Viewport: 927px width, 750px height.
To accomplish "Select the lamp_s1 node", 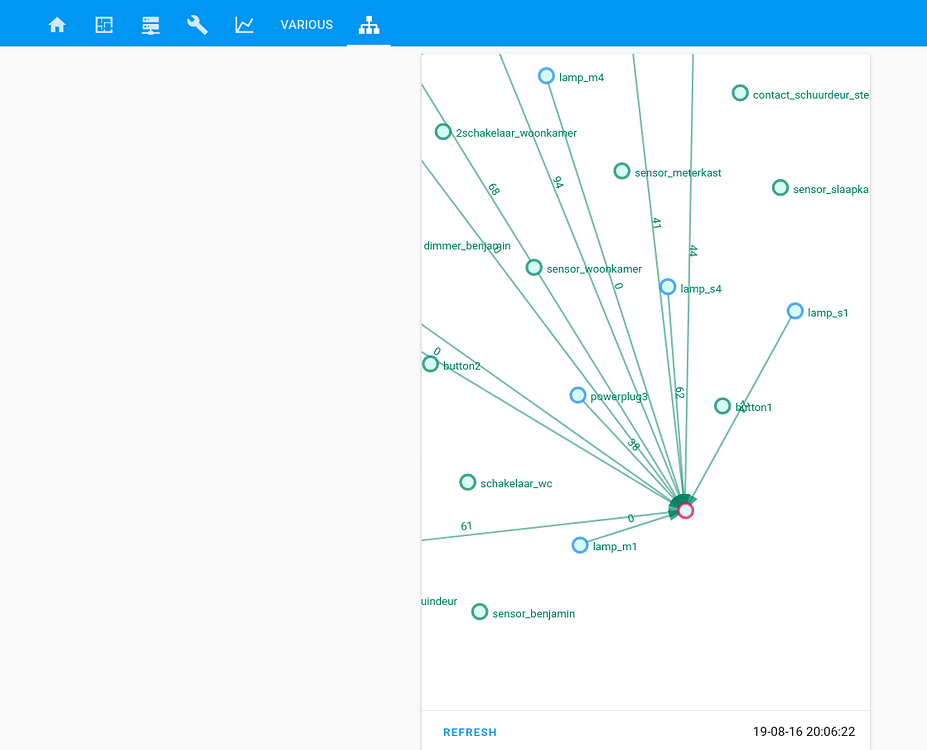I will click(794, 310).
